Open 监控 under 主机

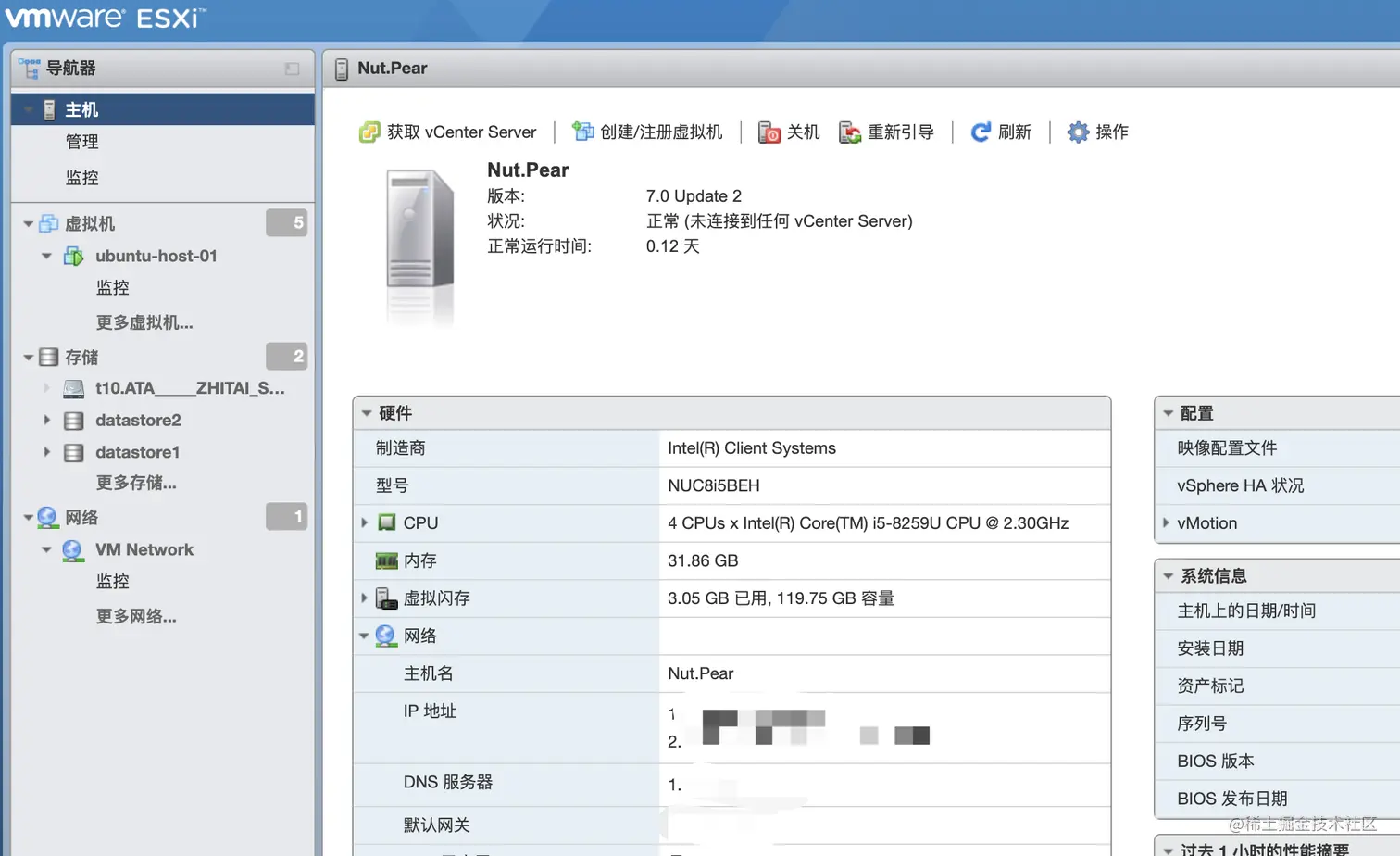(x=81, y=177)
